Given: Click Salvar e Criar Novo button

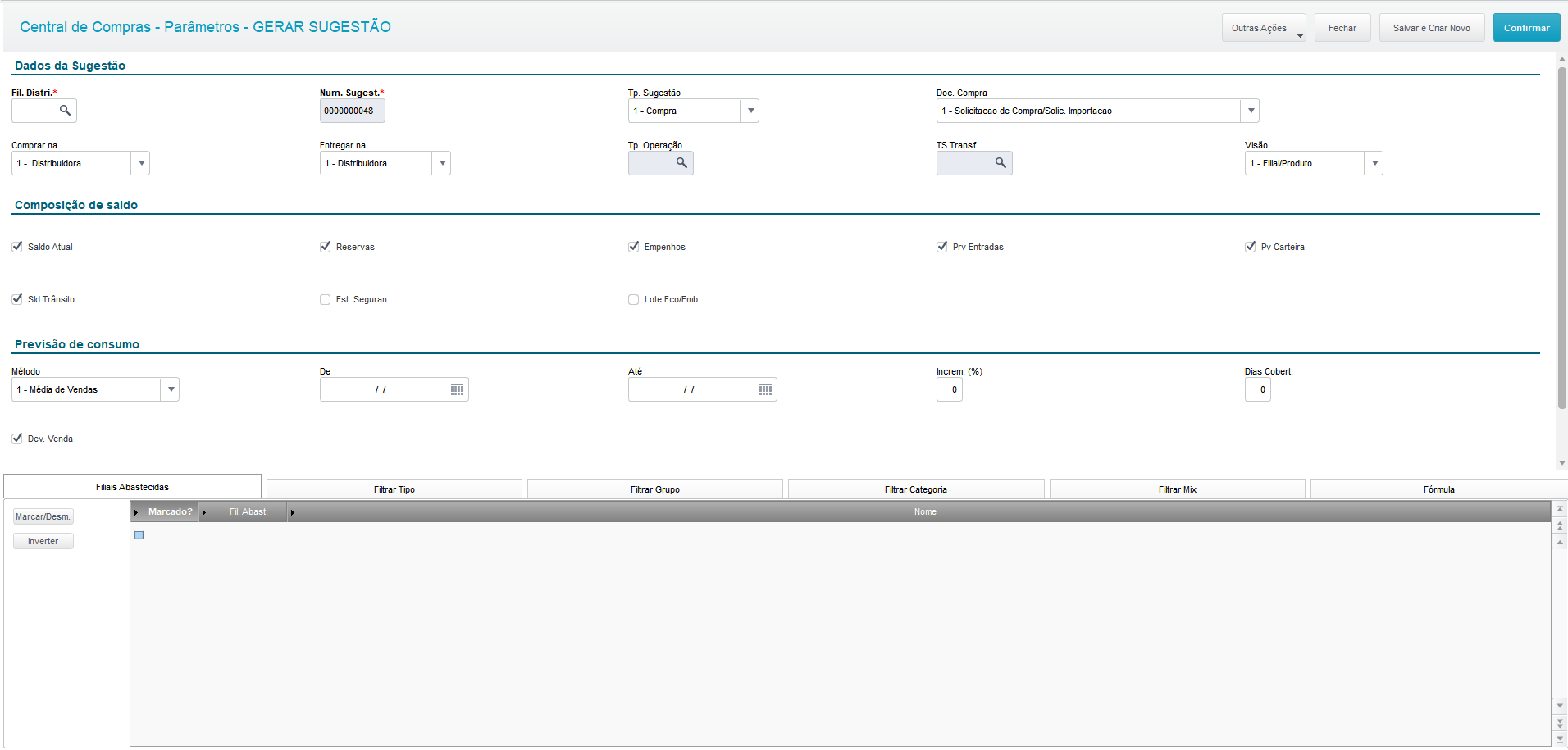Looking at the screenshot, I should click(1431, 28).
